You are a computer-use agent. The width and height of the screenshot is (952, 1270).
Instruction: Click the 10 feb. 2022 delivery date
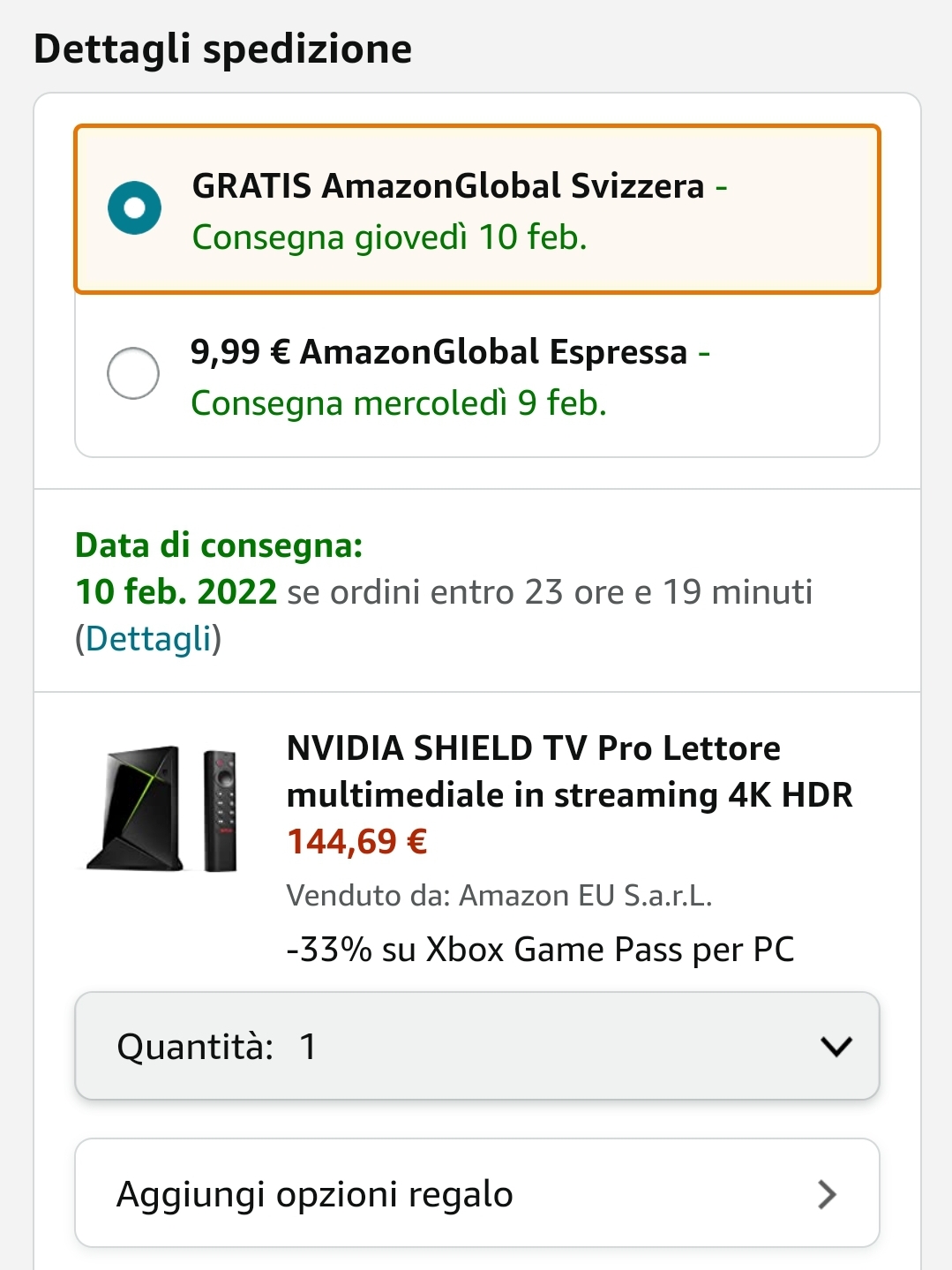pos(176,592)
